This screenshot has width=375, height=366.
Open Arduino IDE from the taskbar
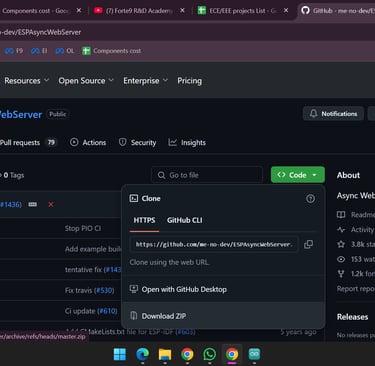click(254, 354)
